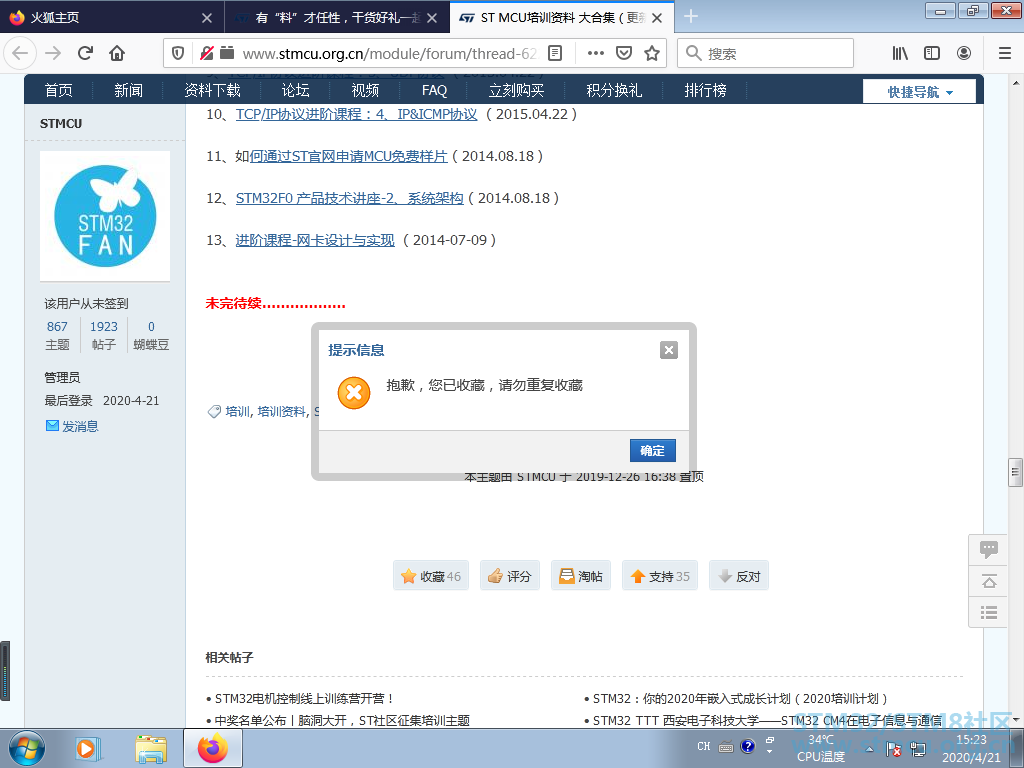
Task: Open a new tab with plus button
Action: click(691, 17)
